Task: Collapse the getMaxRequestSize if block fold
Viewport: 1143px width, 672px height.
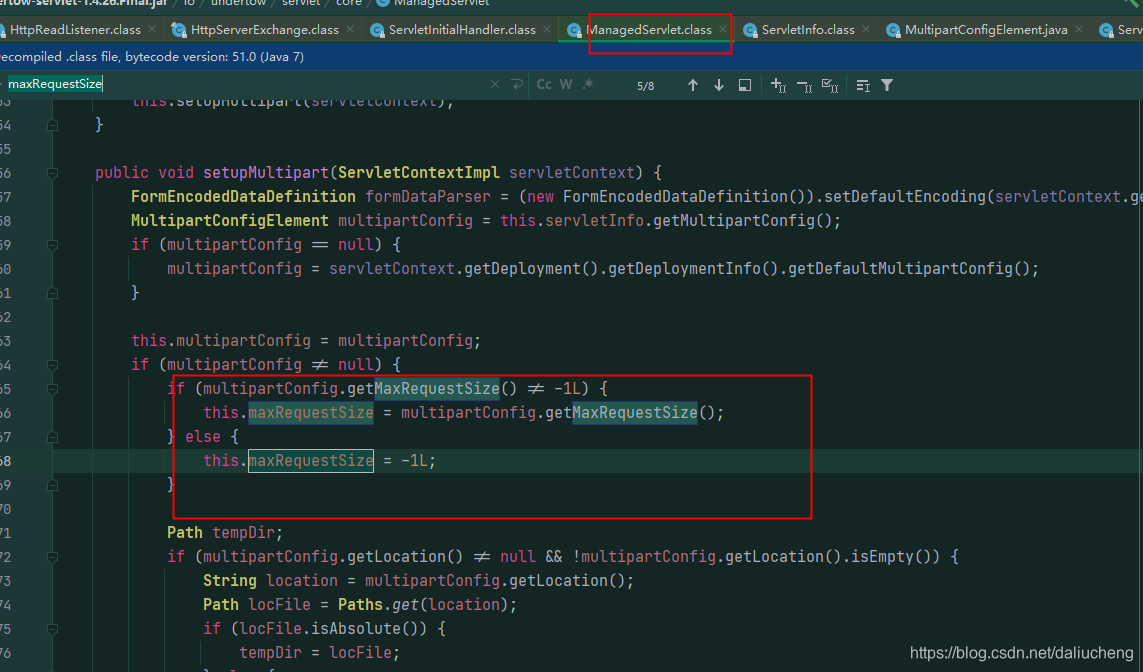Action: click(52, 389)
